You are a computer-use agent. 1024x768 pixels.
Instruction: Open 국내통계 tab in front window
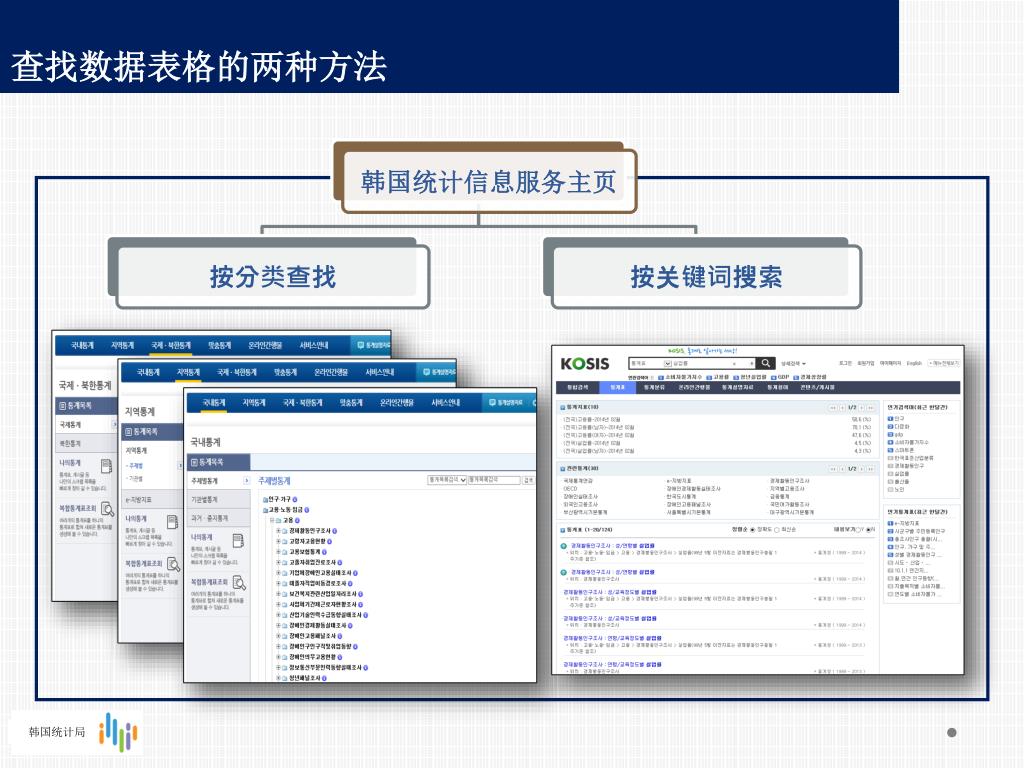tap(214, 403)
